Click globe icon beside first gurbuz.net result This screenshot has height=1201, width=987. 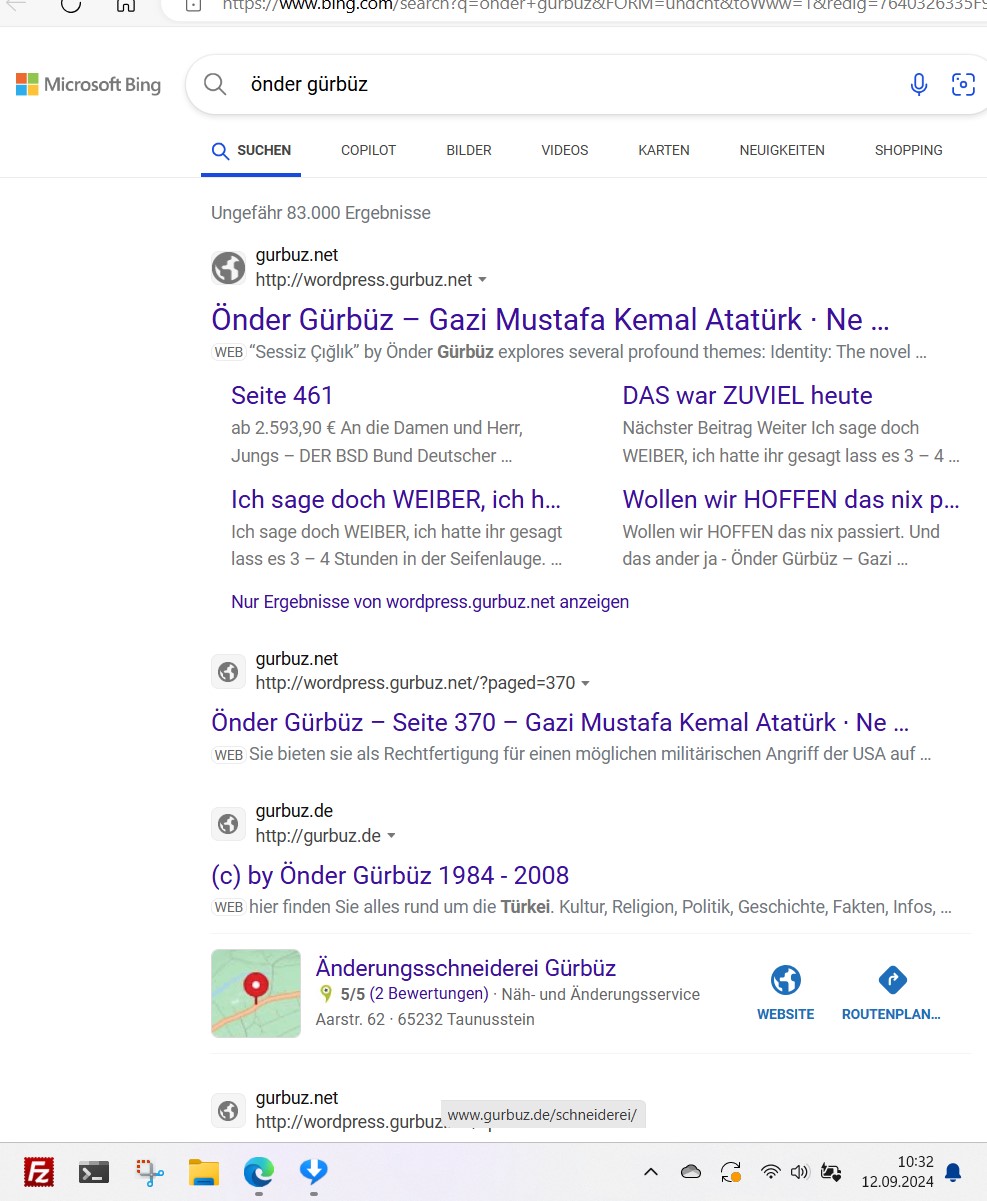click(x=228, y=268)
